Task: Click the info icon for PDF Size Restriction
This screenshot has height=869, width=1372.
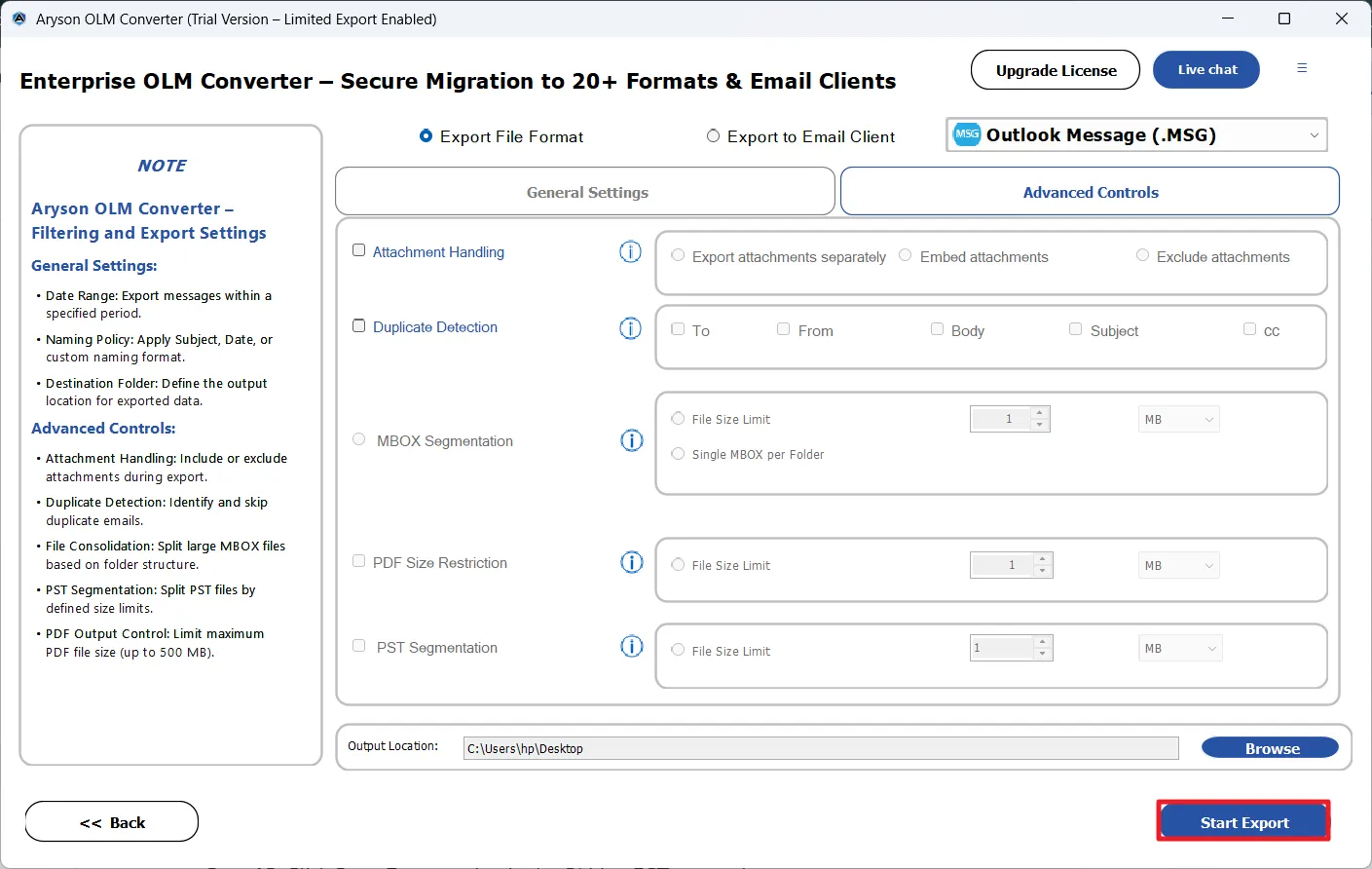Action: pyautogui.click(x=631, y=562)
